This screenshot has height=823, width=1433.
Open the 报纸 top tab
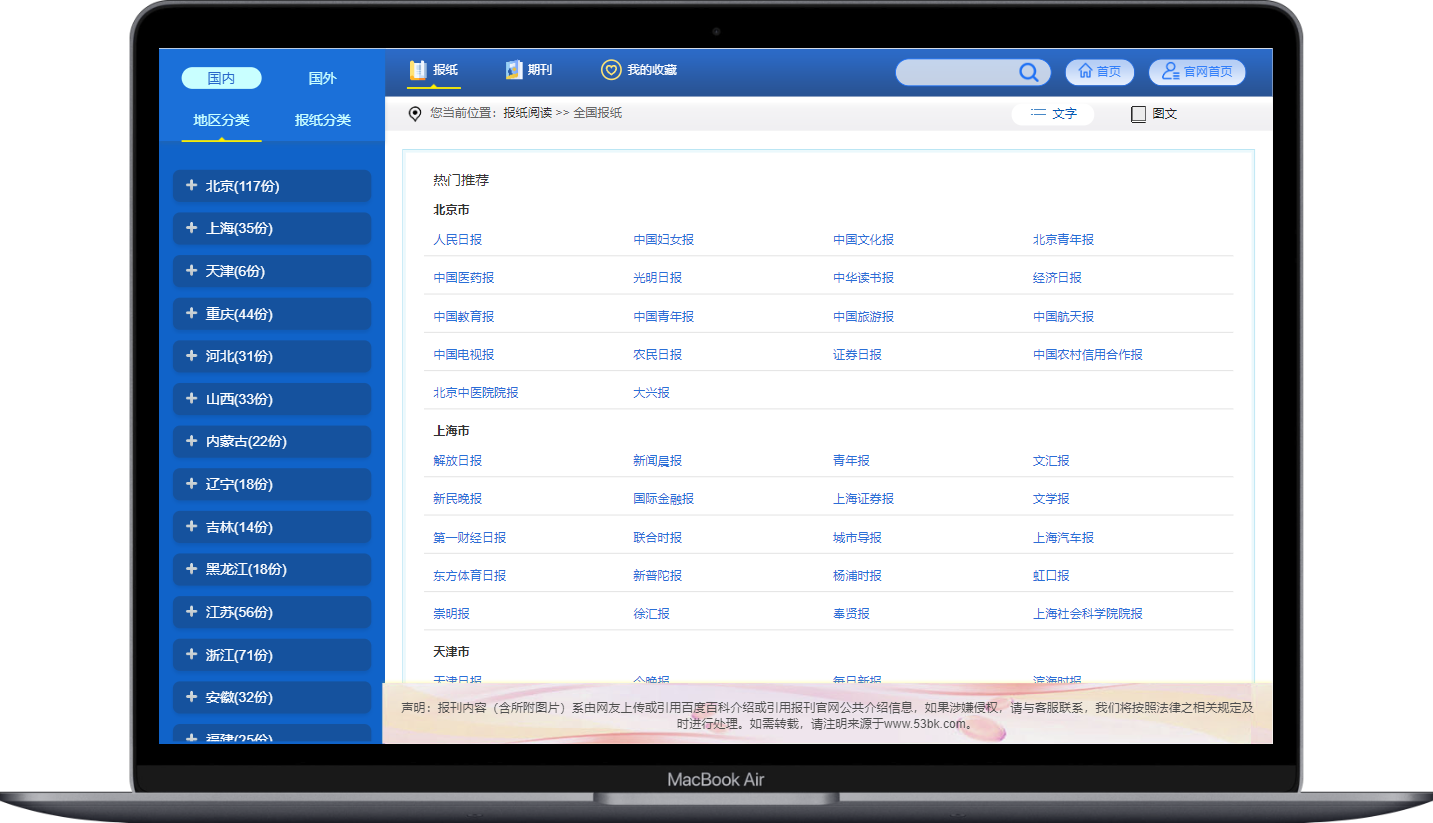(434, 70)
